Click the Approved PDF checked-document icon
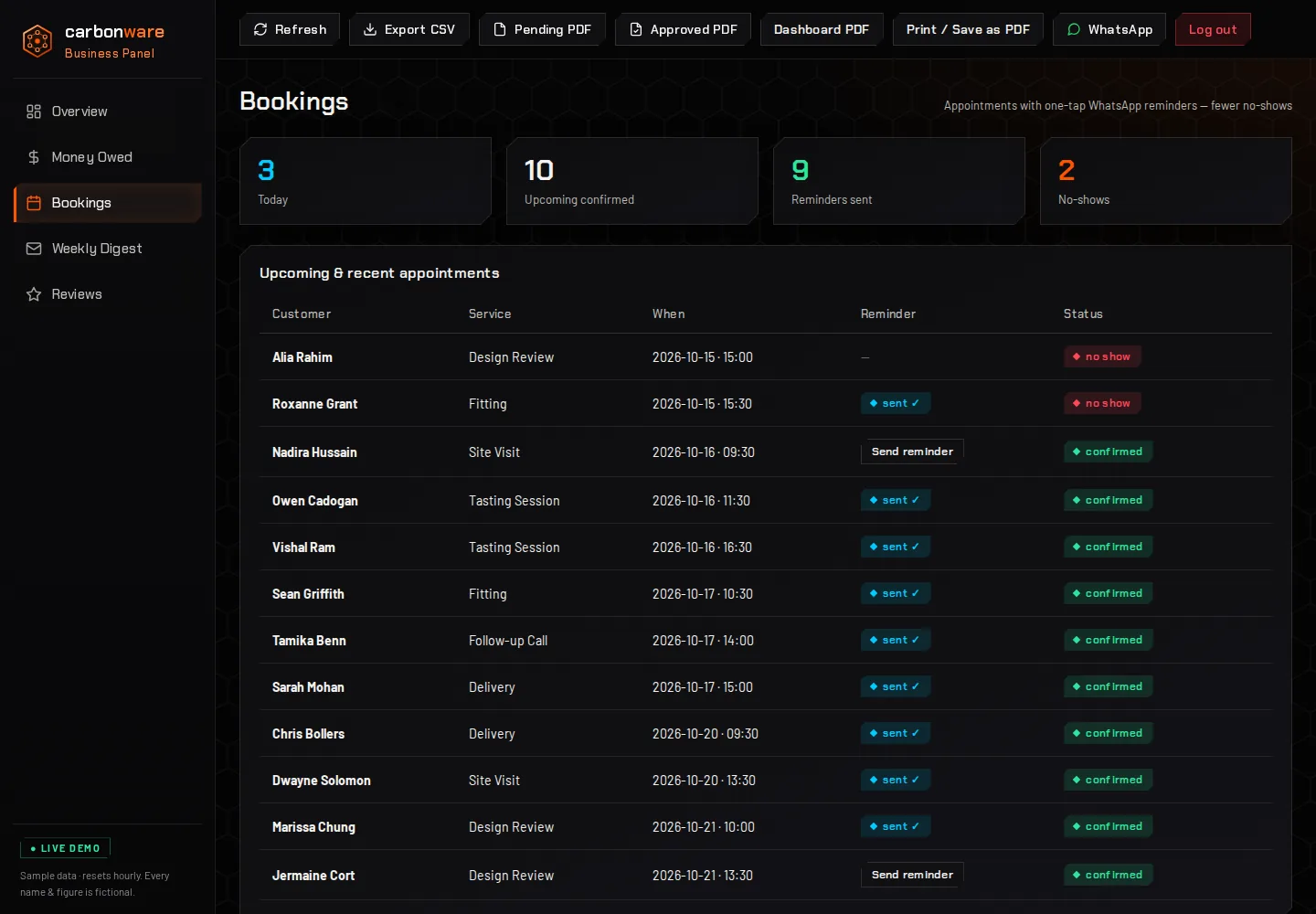 pos(636,29)
